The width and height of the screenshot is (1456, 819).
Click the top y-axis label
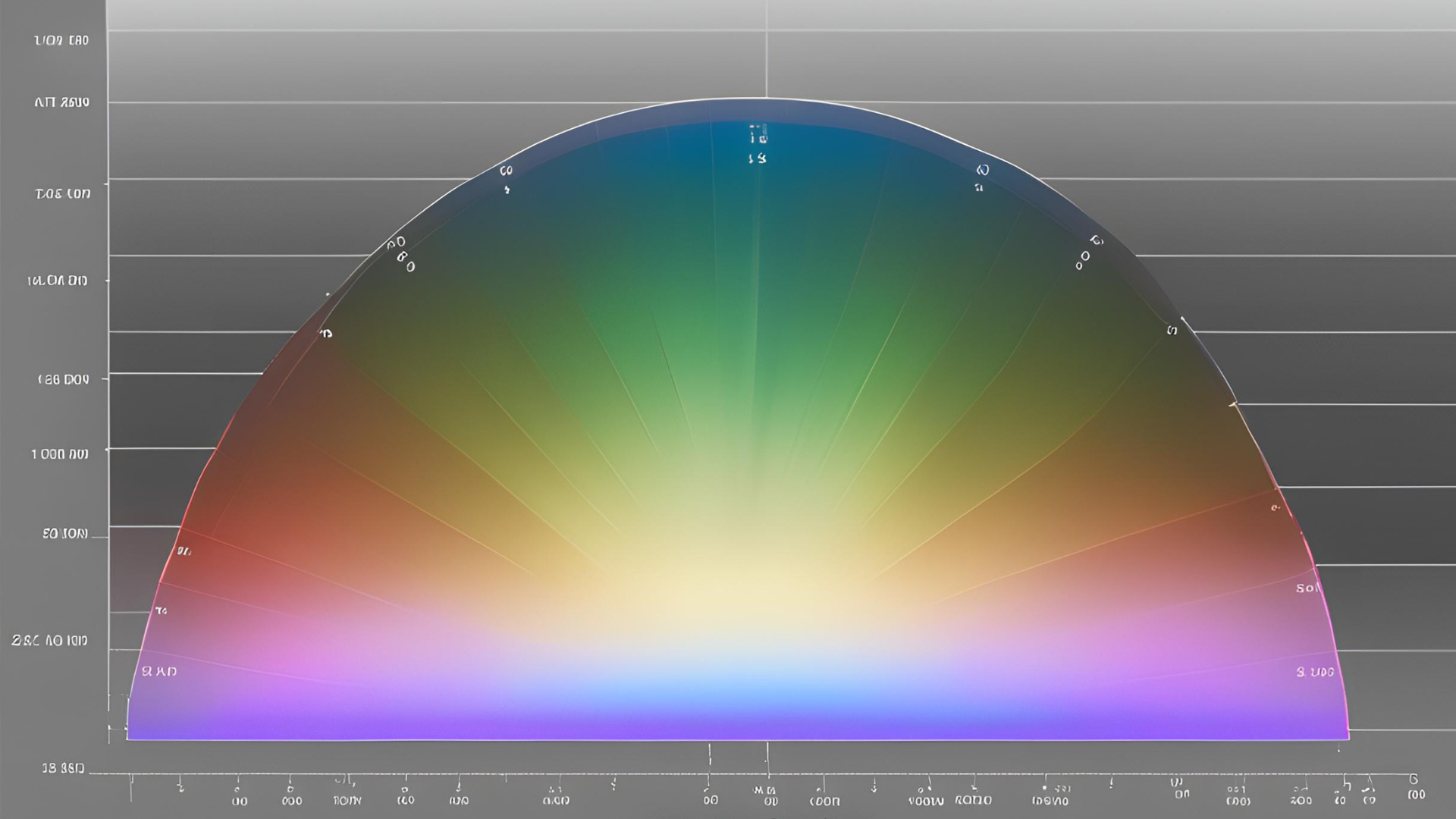61,39
